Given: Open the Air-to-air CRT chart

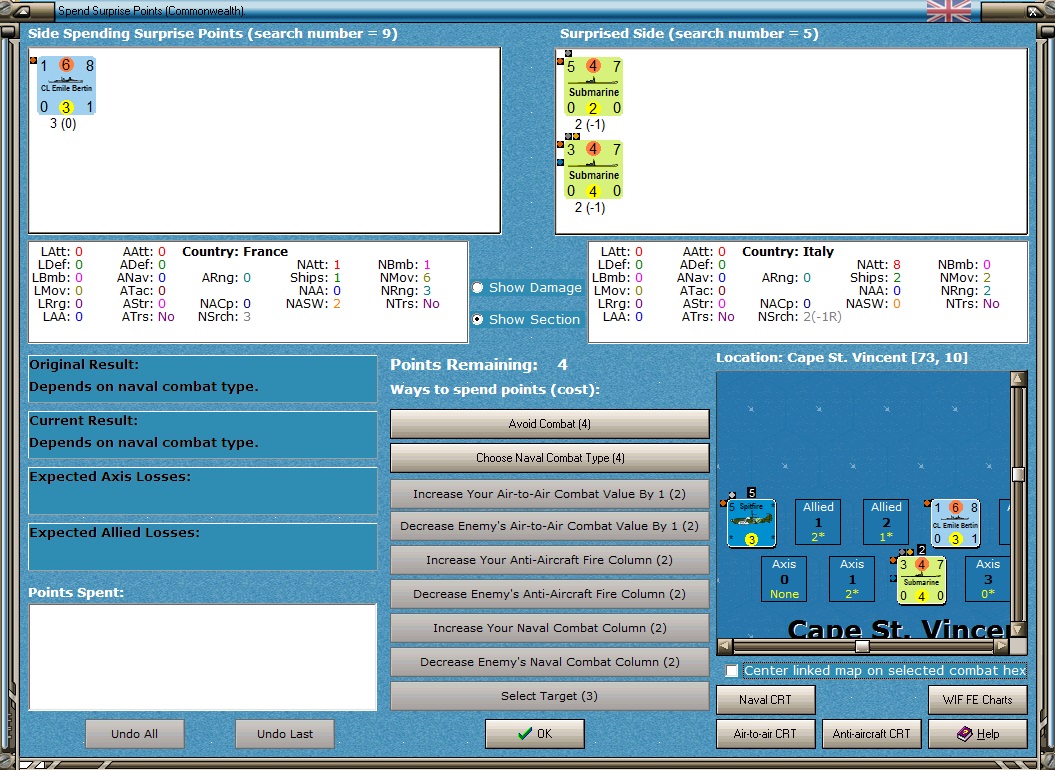Looking at the screenshot, I should [x=766, y=734].
